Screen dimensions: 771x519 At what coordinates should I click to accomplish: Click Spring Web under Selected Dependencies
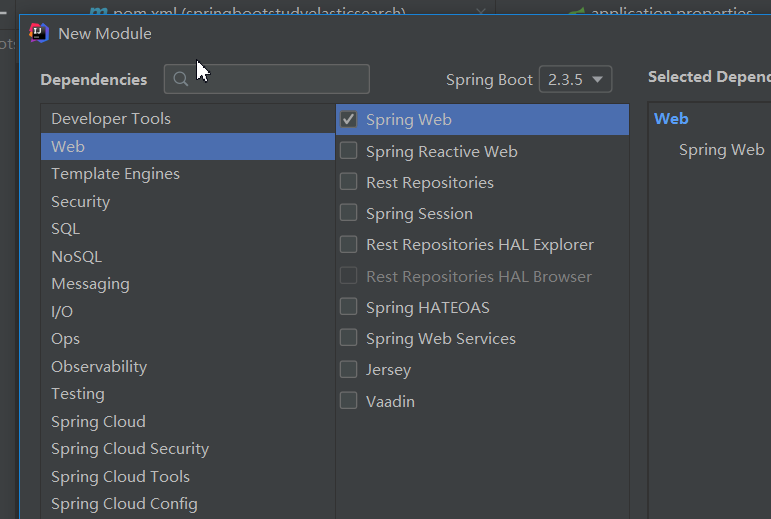[721, 149]
